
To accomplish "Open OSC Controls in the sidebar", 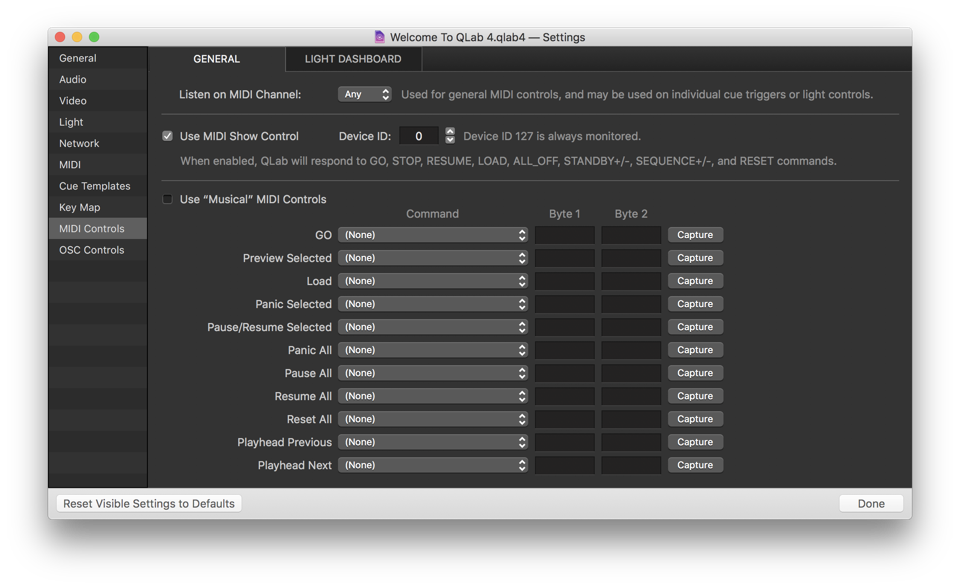I will 92,250.
